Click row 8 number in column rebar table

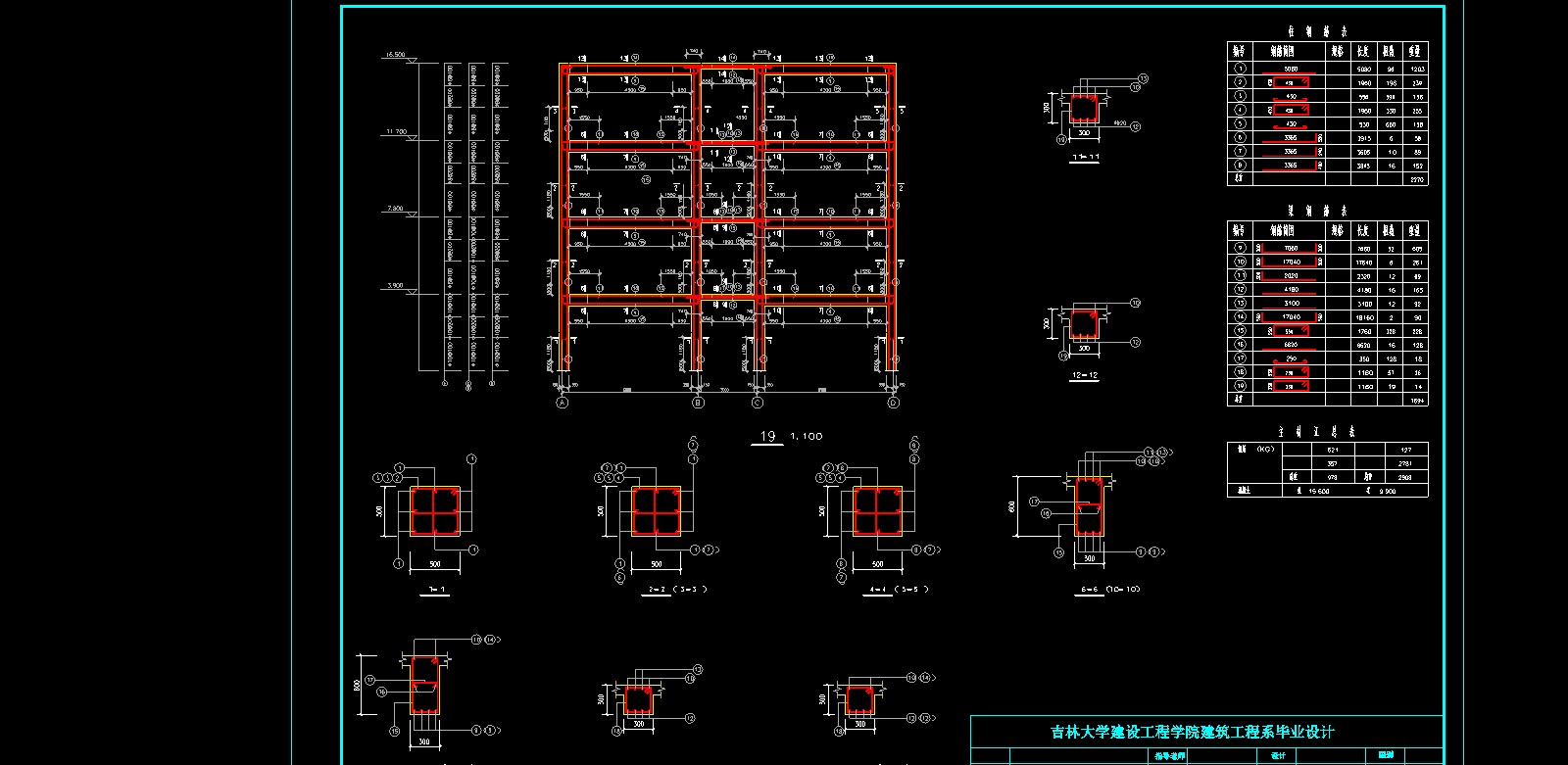pos(1240,166)
